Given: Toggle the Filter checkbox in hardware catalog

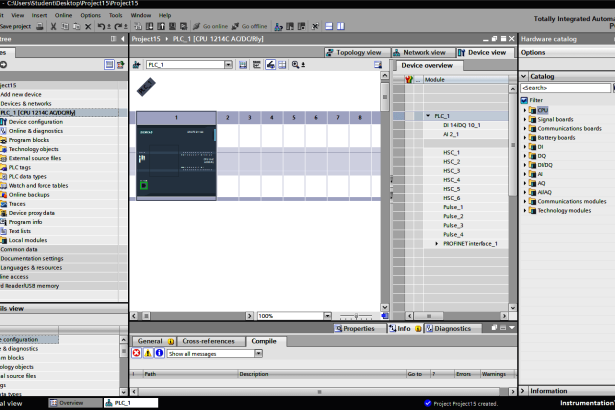Looking at the screenshot, I should 523,100.
